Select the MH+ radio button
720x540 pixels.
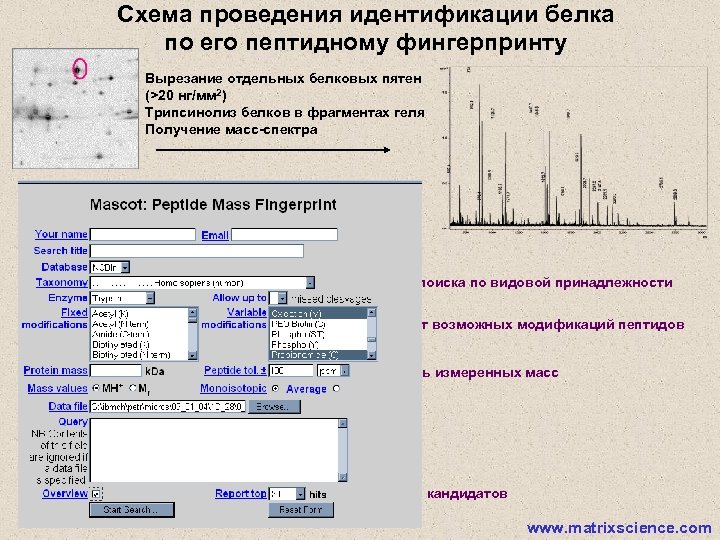96,388
